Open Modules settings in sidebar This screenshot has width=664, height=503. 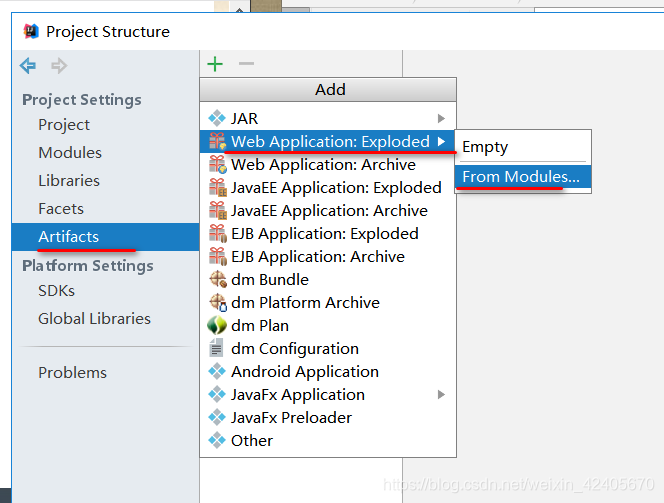pos(105,152)
